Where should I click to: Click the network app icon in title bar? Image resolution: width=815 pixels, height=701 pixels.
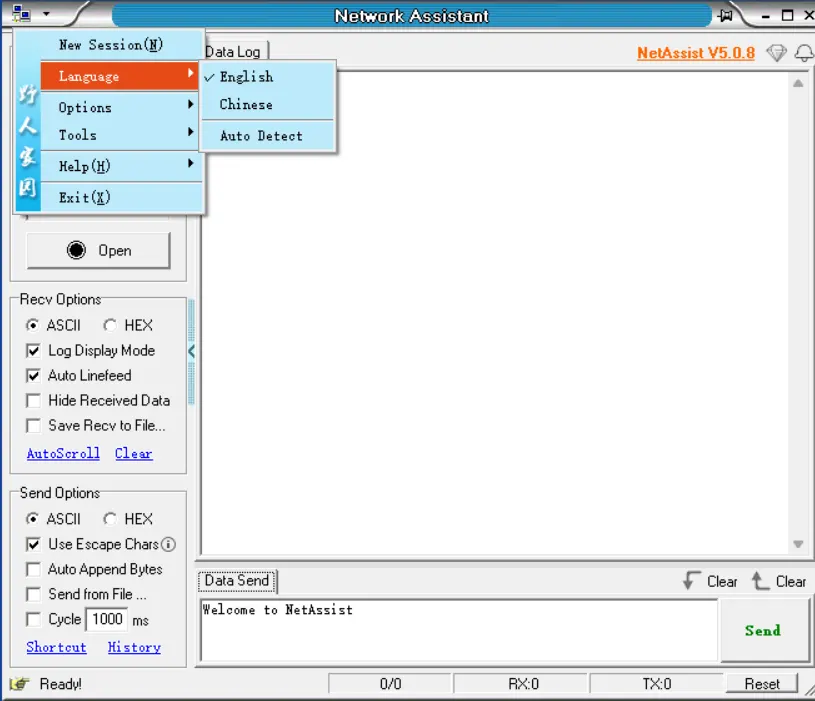click(x=21, y=14)
